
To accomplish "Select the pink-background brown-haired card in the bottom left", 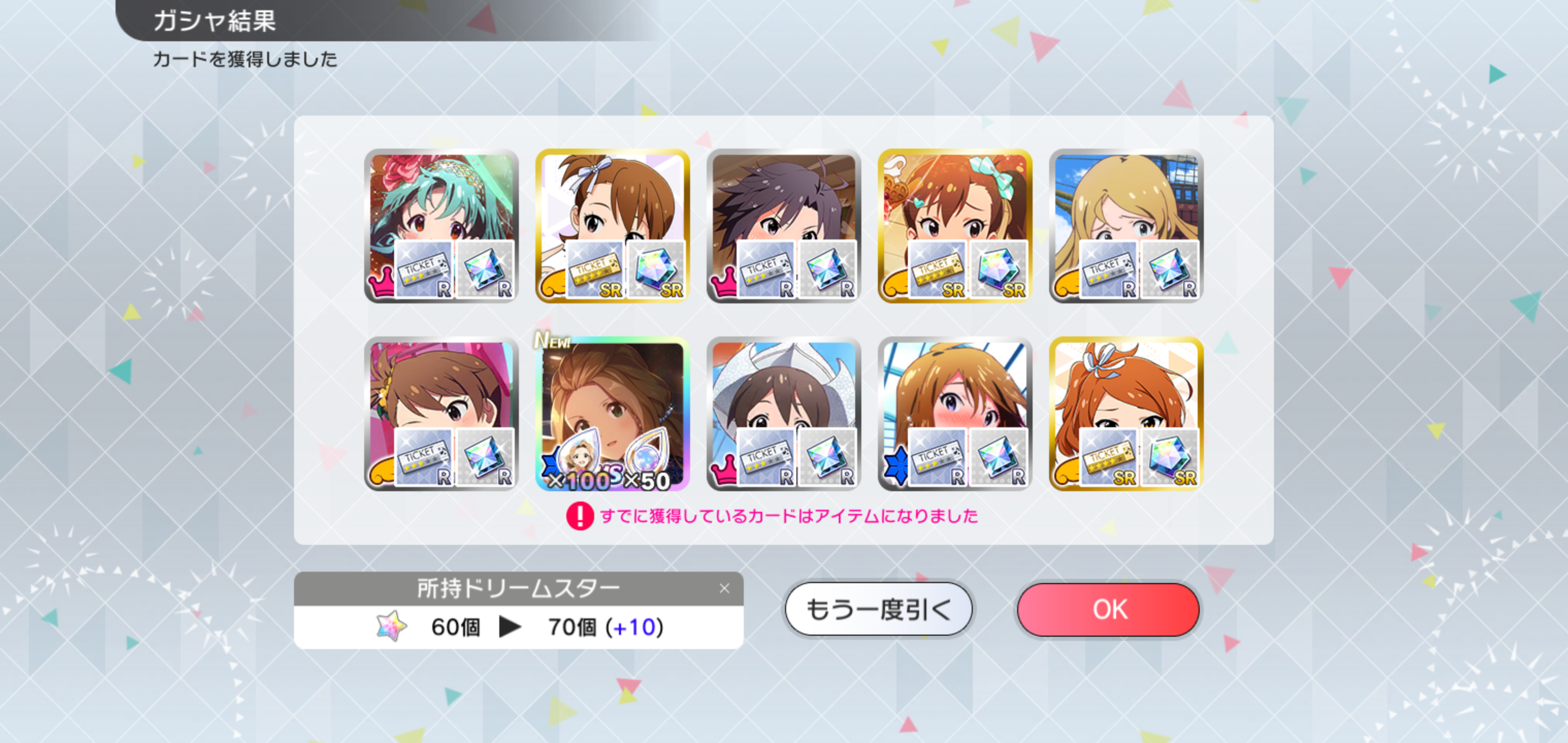I will 442,413.
